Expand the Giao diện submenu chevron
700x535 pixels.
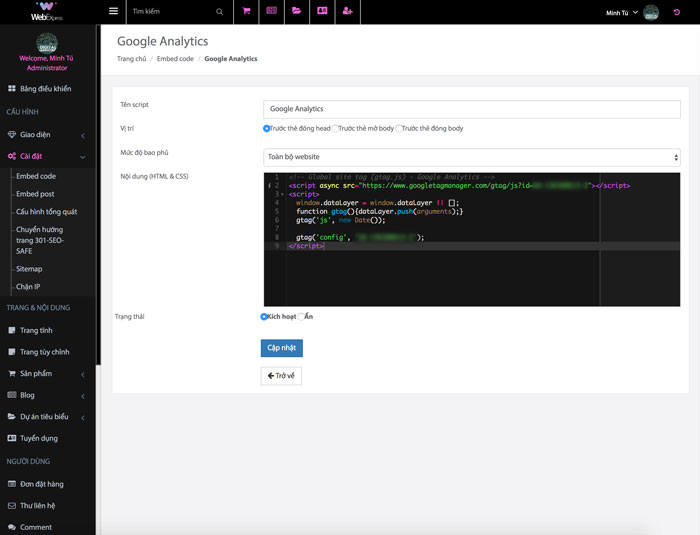(x=83, y=135)
